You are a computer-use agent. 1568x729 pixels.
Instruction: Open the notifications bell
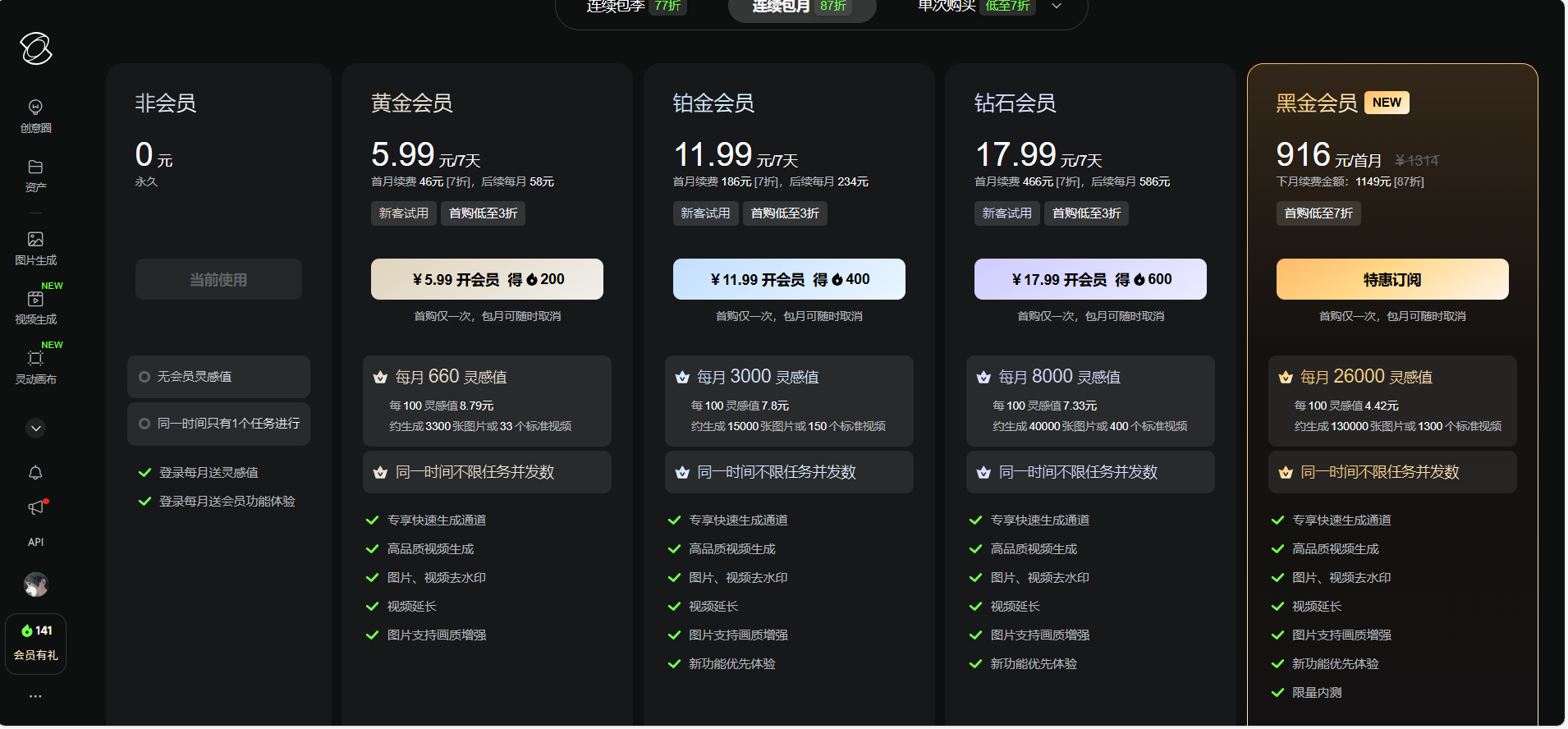tap(35, 473)
